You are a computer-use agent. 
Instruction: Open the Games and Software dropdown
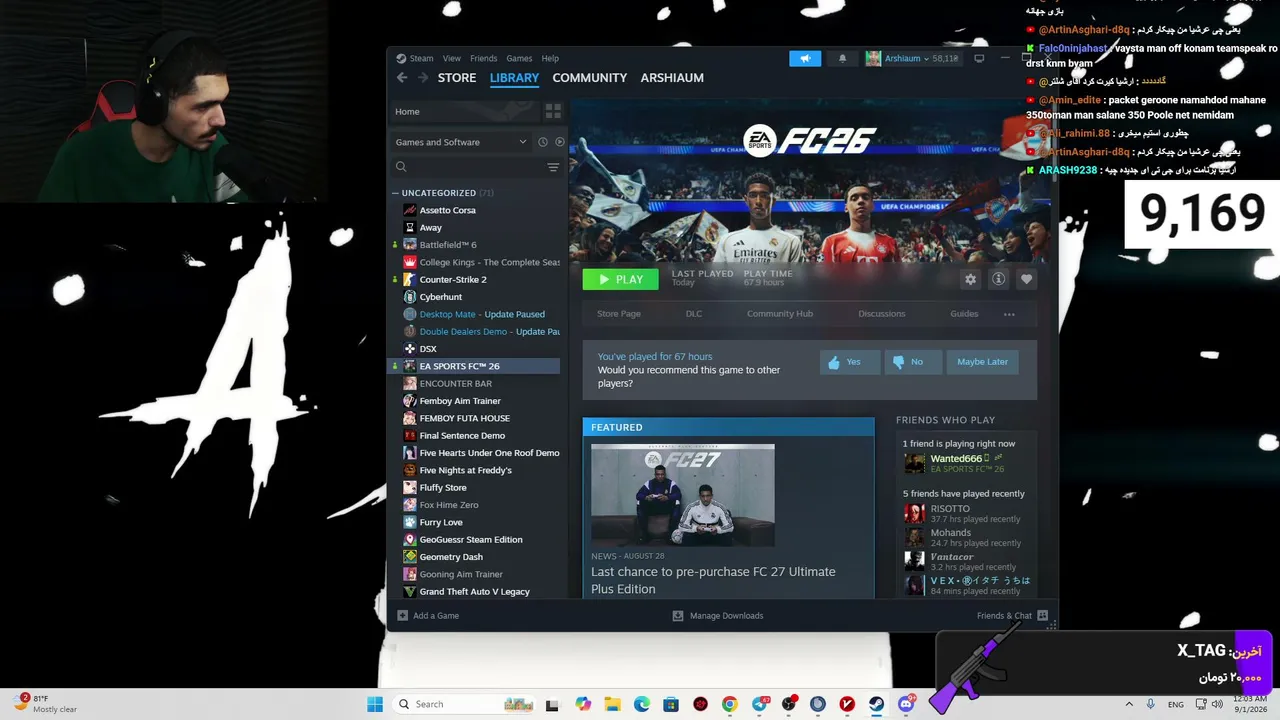[x=461, y=142]
